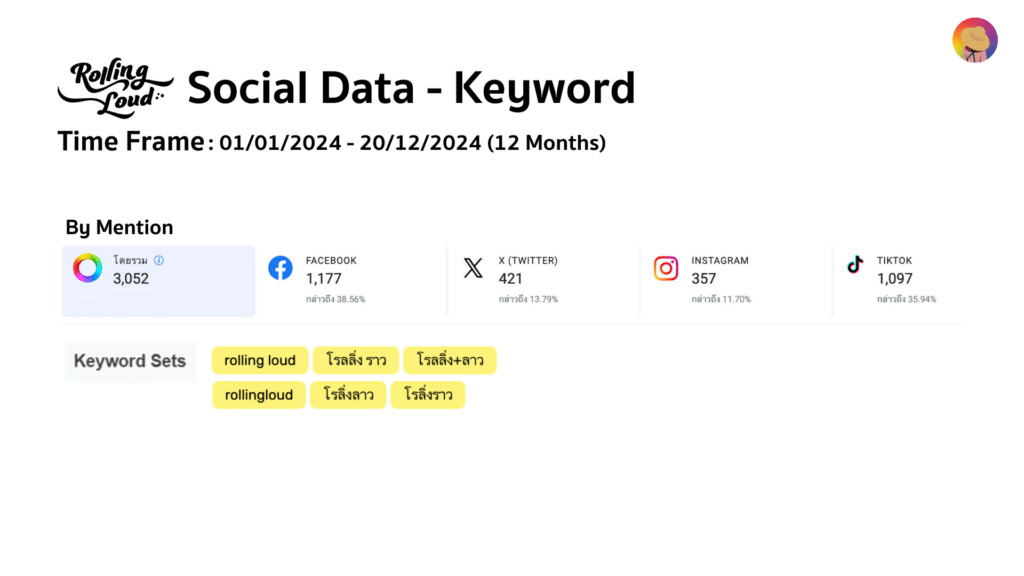Open the Rolling Loud logo
1024x576 pixels.
coord(116,88)
